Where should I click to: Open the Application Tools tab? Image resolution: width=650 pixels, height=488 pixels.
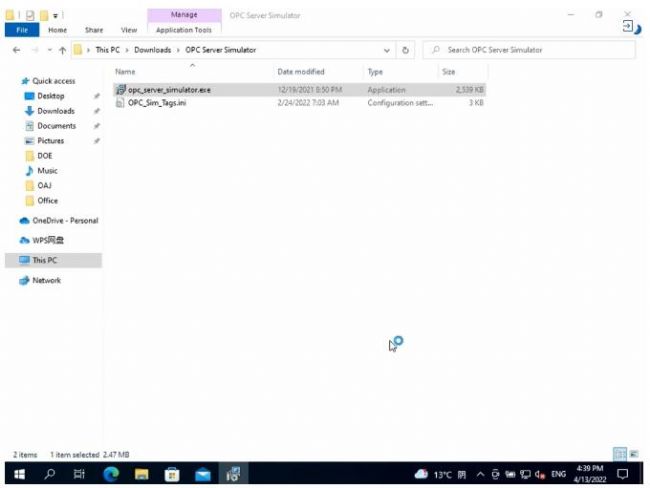[184, 30]
